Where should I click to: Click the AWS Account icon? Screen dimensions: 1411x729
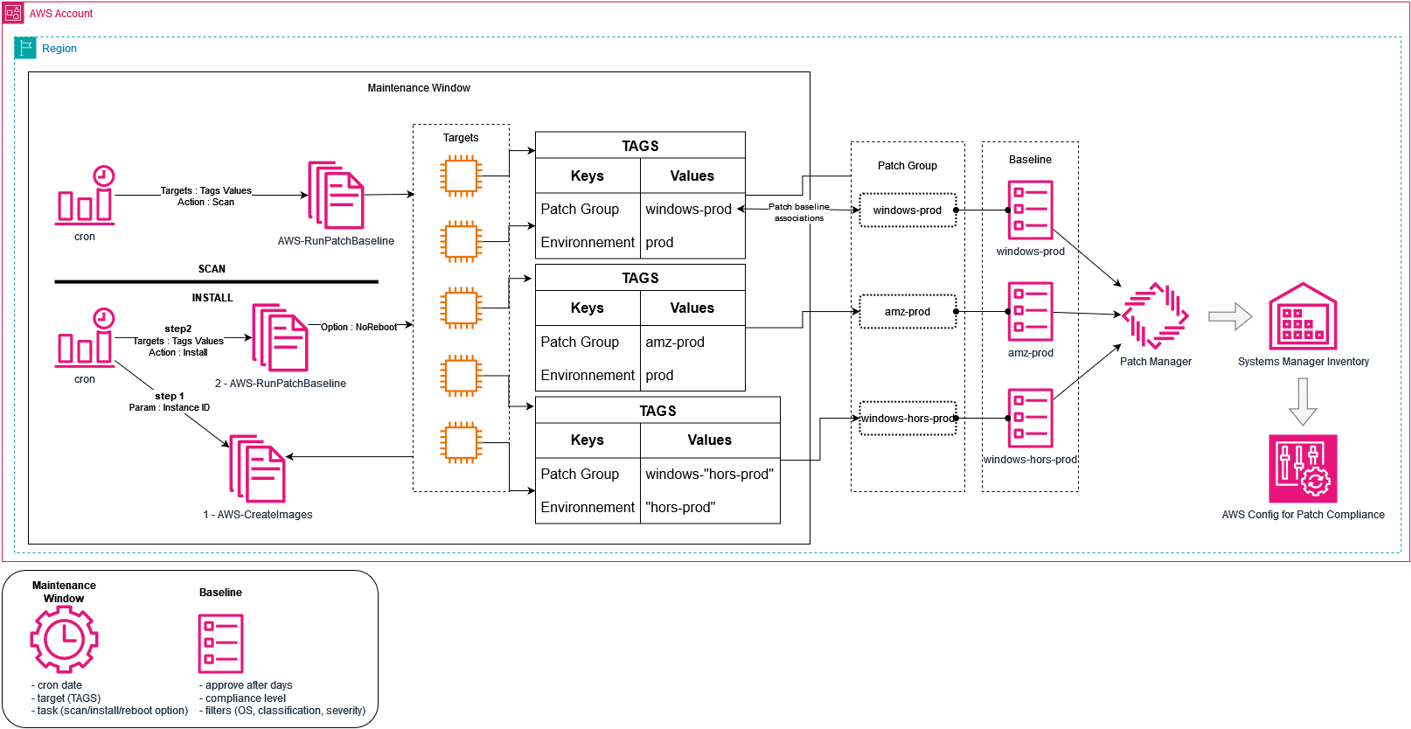(13, 13)
